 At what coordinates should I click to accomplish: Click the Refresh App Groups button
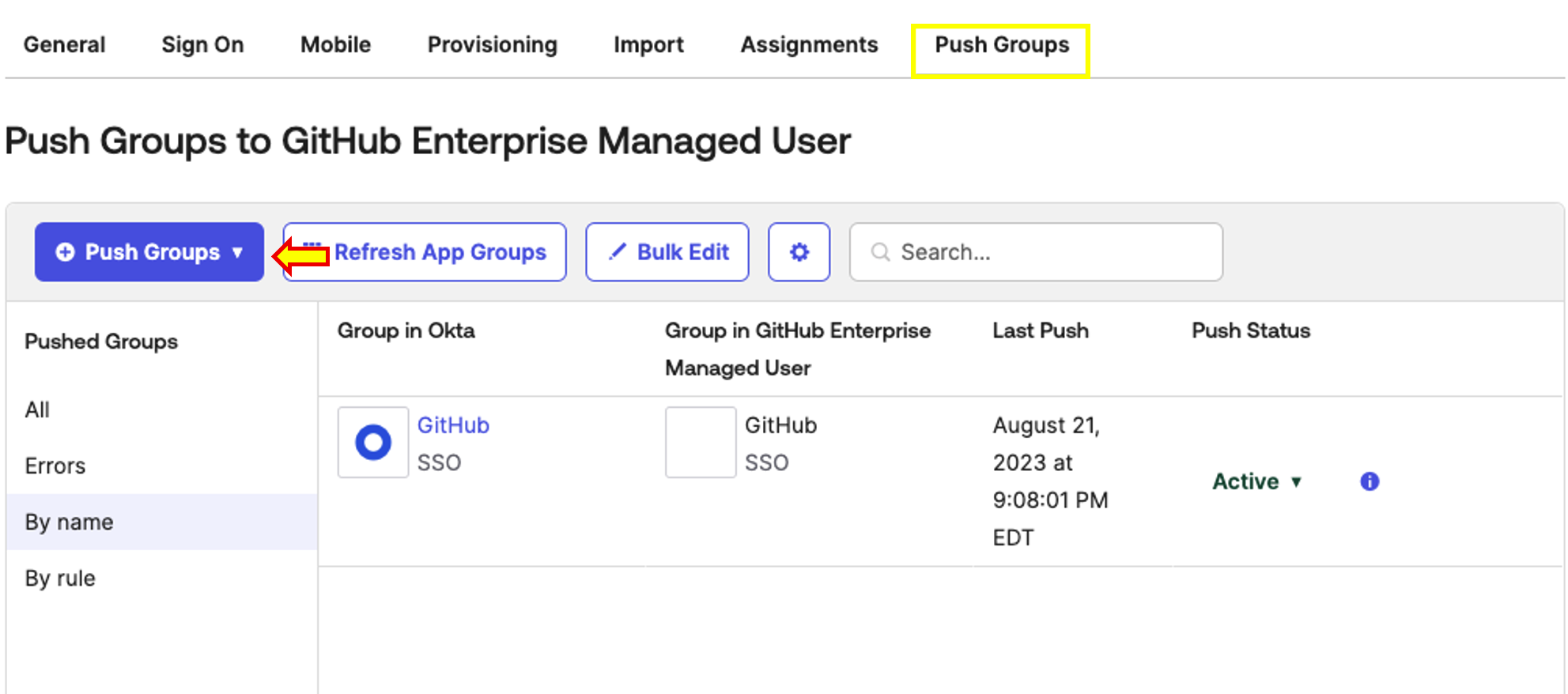pos(425,252)
